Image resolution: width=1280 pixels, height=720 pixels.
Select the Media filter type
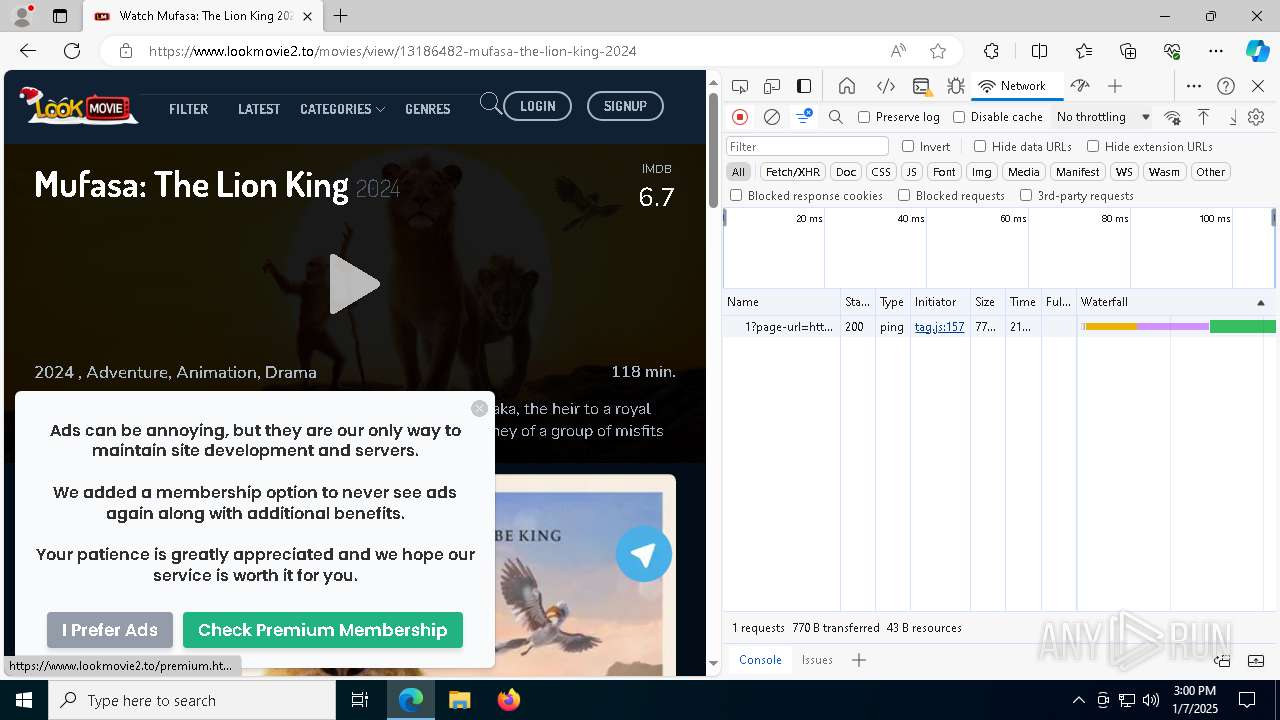(1023, 172)
